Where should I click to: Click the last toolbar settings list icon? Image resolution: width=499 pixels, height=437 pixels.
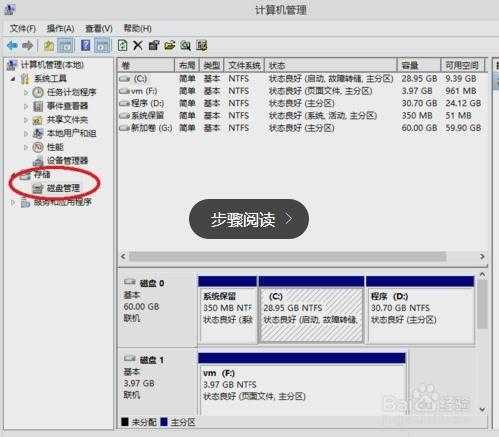click(x=202, y=45)
